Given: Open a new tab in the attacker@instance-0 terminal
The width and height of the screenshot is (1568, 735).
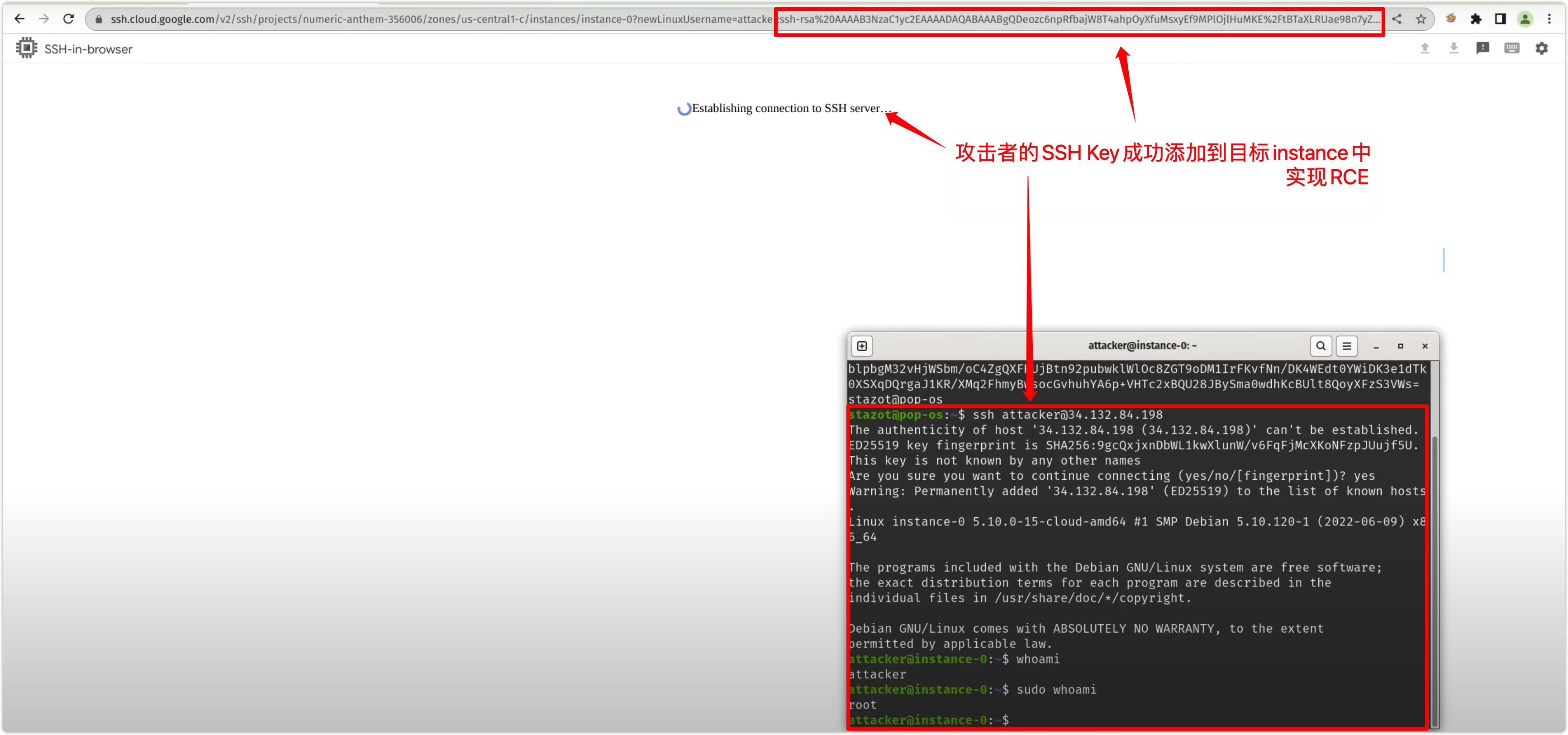Looking at the screenshot, I should pos(862,346).
